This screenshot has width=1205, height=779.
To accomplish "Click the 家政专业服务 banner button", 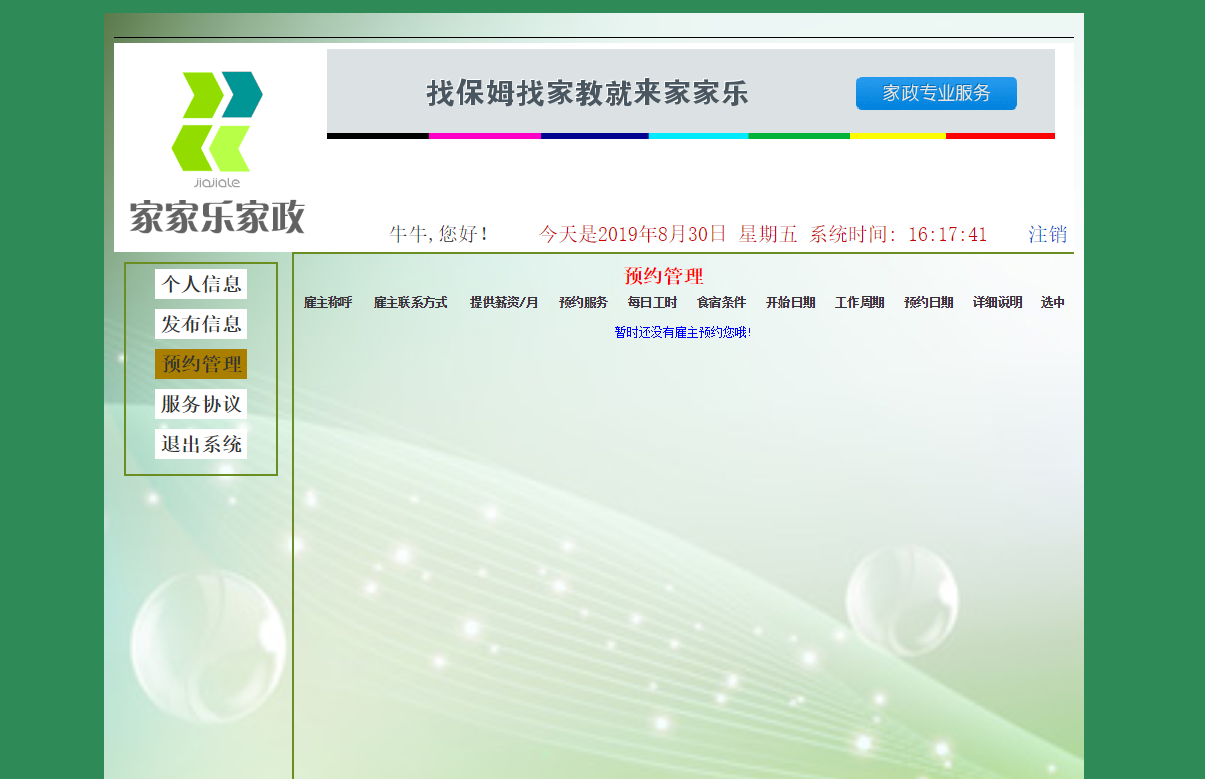I will [935, 93].
